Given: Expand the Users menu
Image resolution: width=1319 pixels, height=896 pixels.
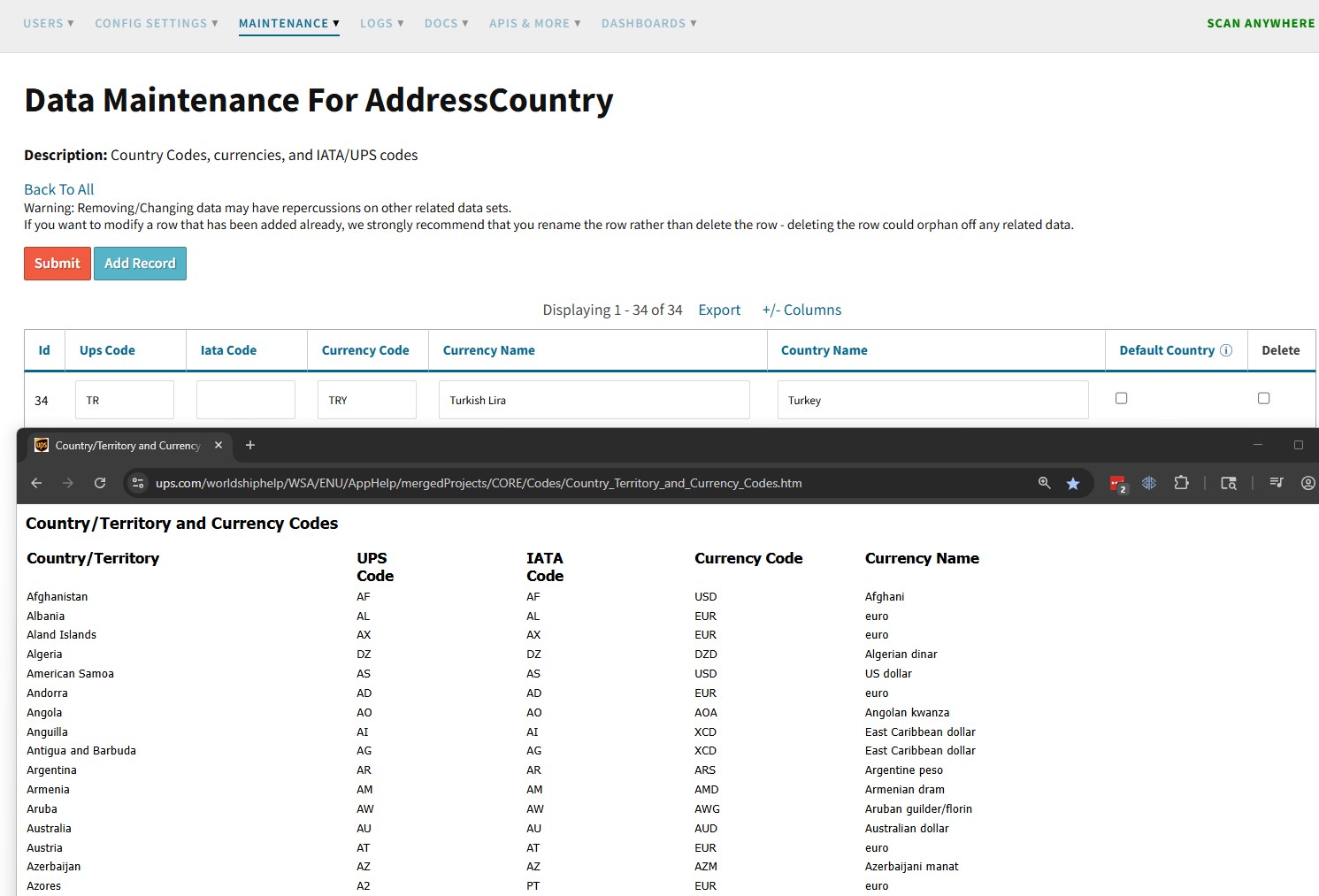Looking at the screenshot, I should click(x=49, y=23).
